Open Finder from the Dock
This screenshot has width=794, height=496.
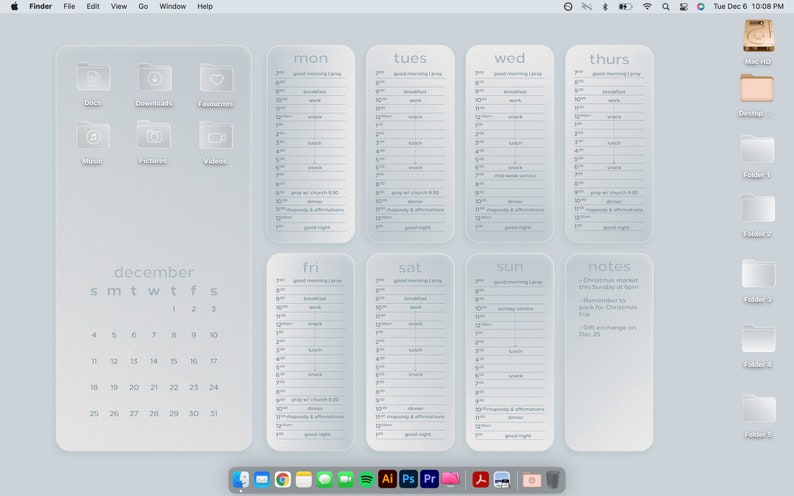241,479
